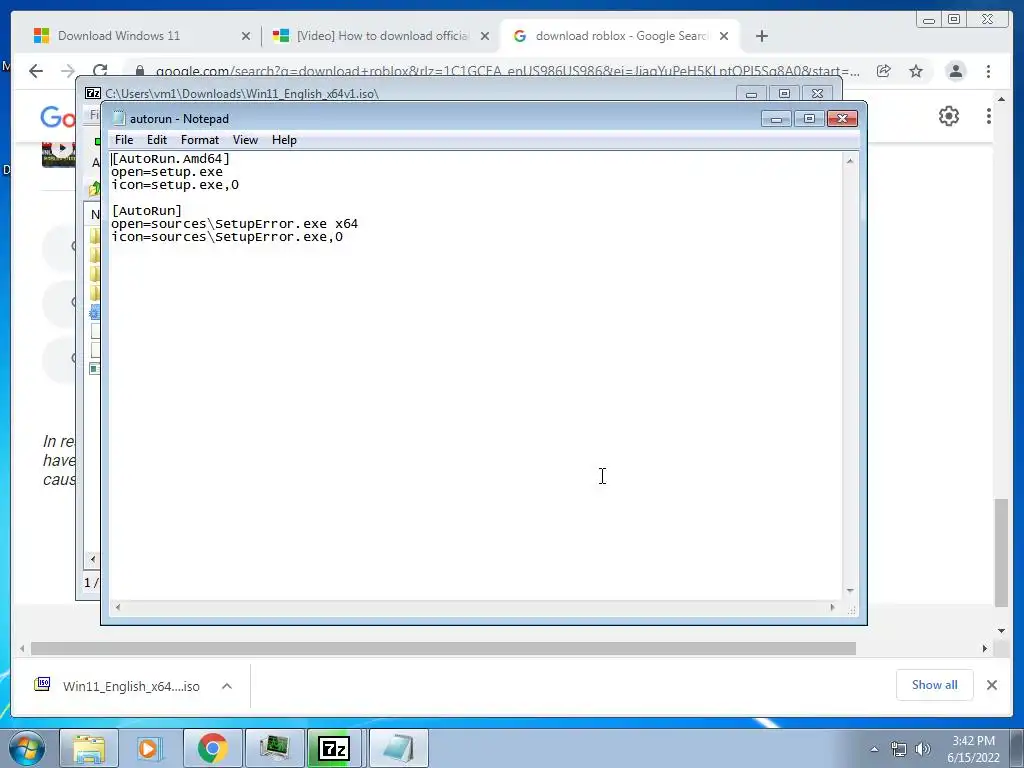Click the Notepad vertical scroll up arrow
The image size is (1024, 768).
click(x=850, y=161)
